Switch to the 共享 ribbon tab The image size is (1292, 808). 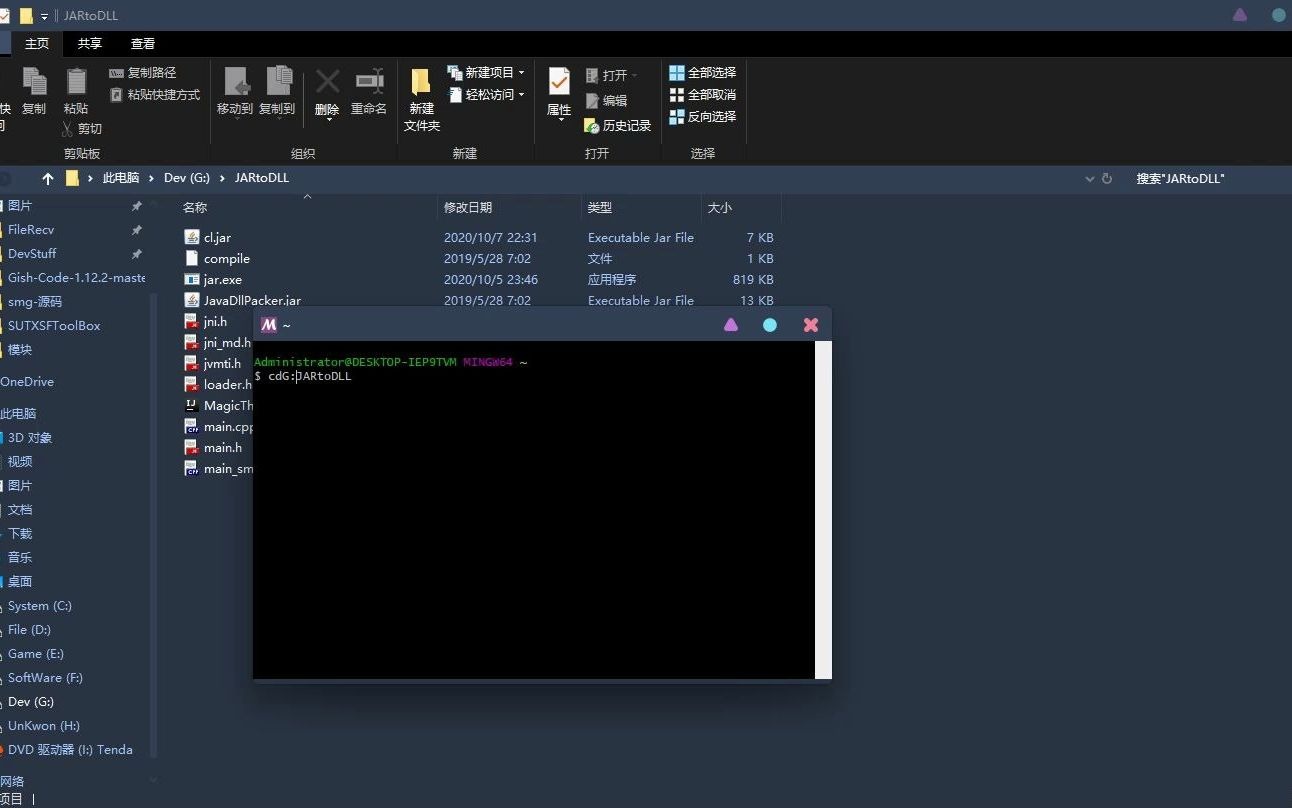[90, 44]
